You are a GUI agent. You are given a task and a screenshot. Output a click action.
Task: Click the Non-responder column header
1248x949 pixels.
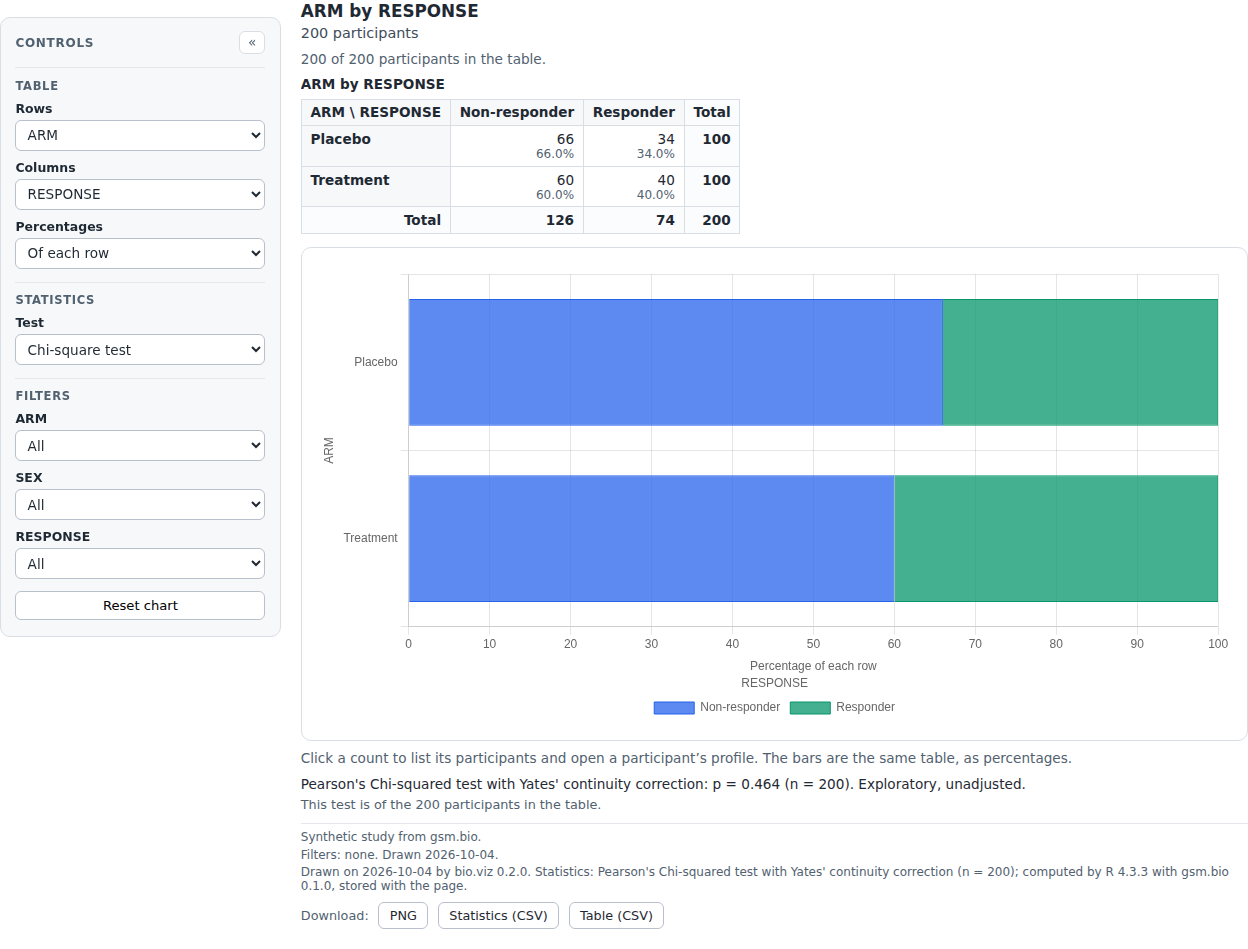[517, 112]
